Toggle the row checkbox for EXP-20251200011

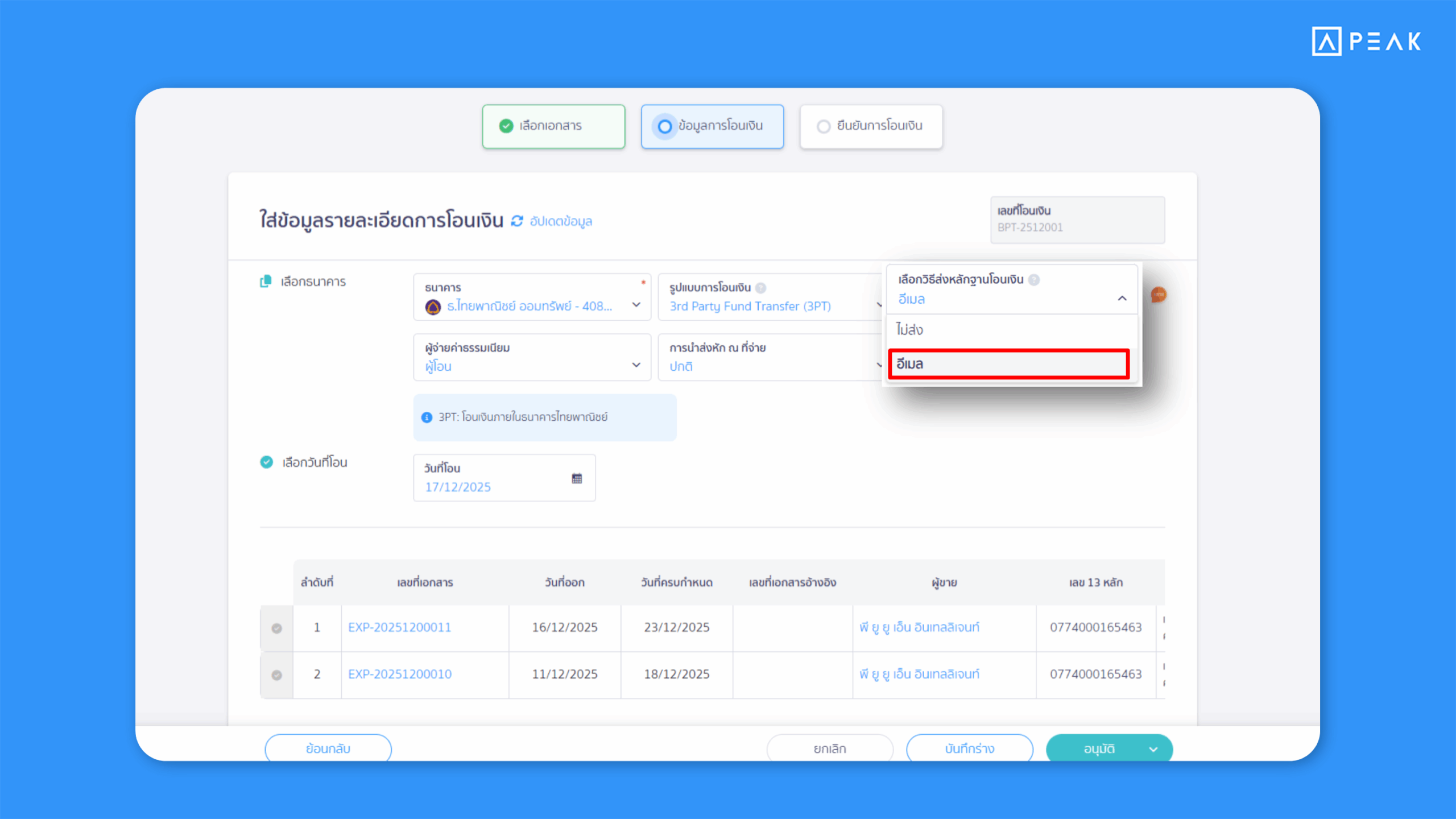click(x=277, y=628)
